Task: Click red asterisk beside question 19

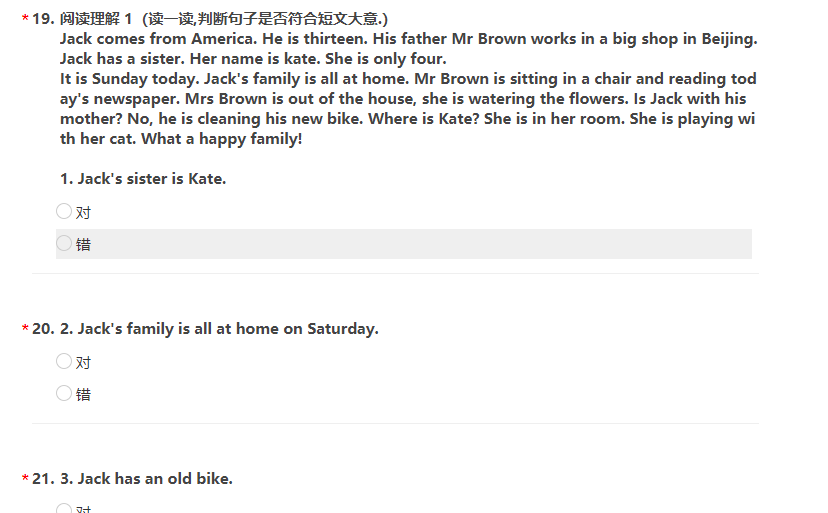Action: coord(25,20)
